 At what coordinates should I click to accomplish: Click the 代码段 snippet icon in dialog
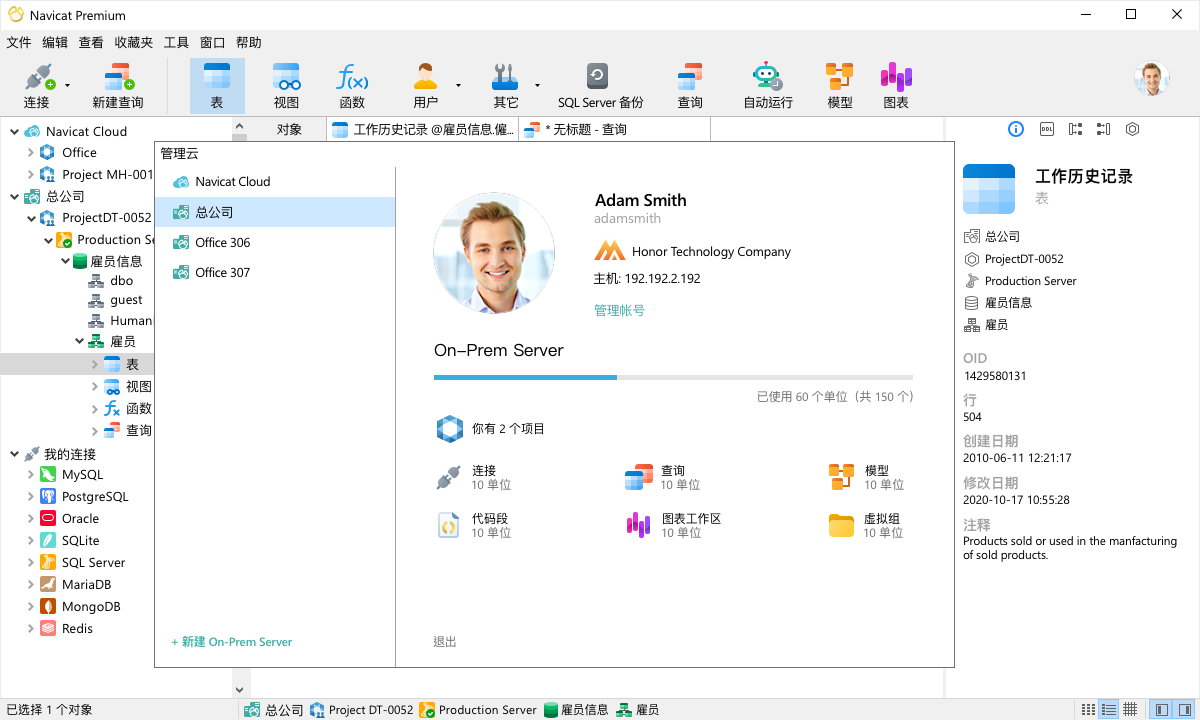(x=448, y=525)
